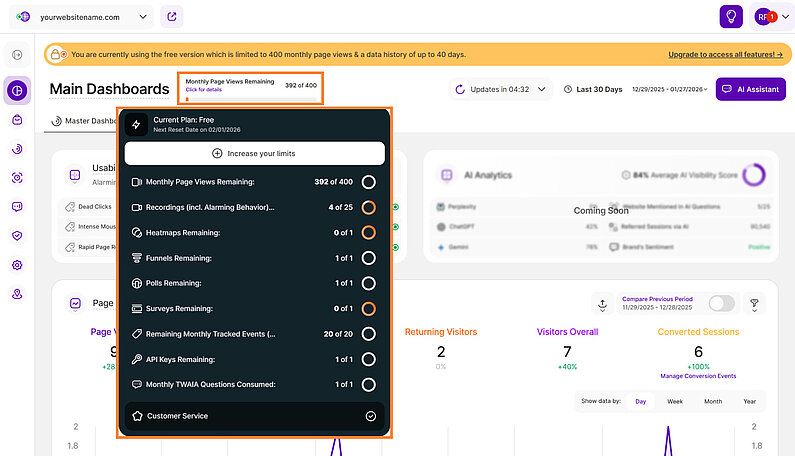This screenshot has height=456, width=795.
Task: Open the shield icon in the sidebar
Action: (x=17, y=236)
